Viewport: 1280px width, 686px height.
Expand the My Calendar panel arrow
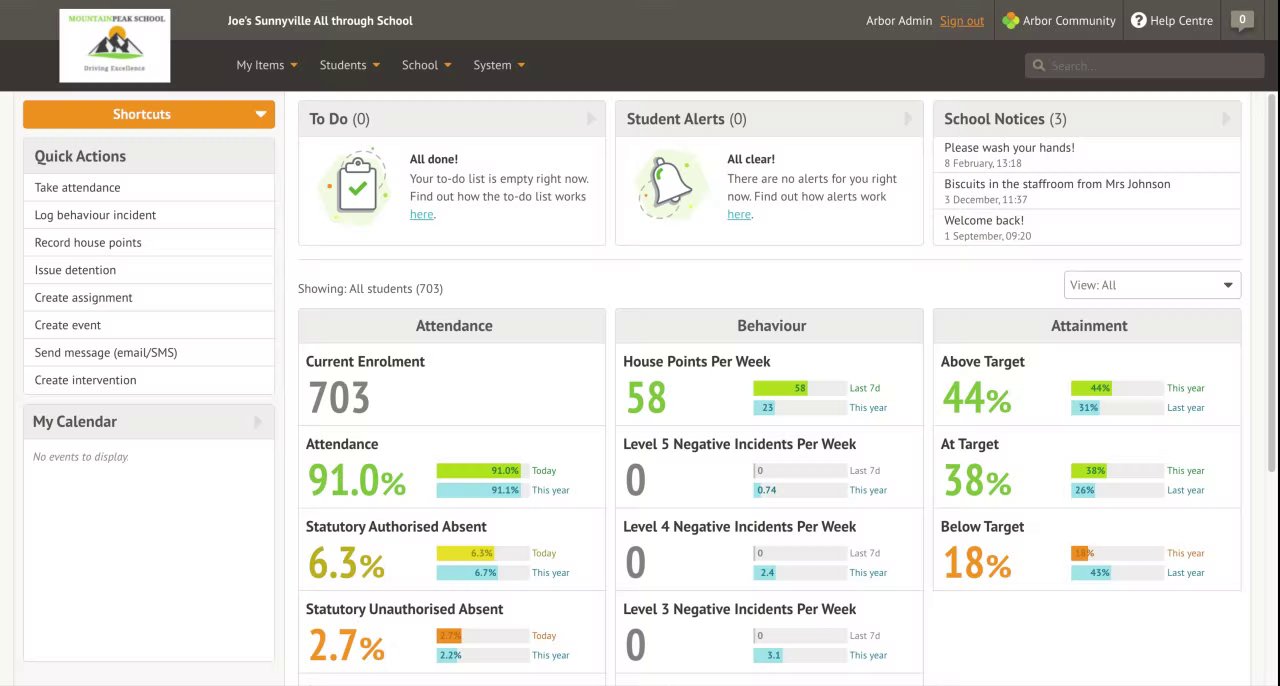pyautogui.click(x=258, y=422)
